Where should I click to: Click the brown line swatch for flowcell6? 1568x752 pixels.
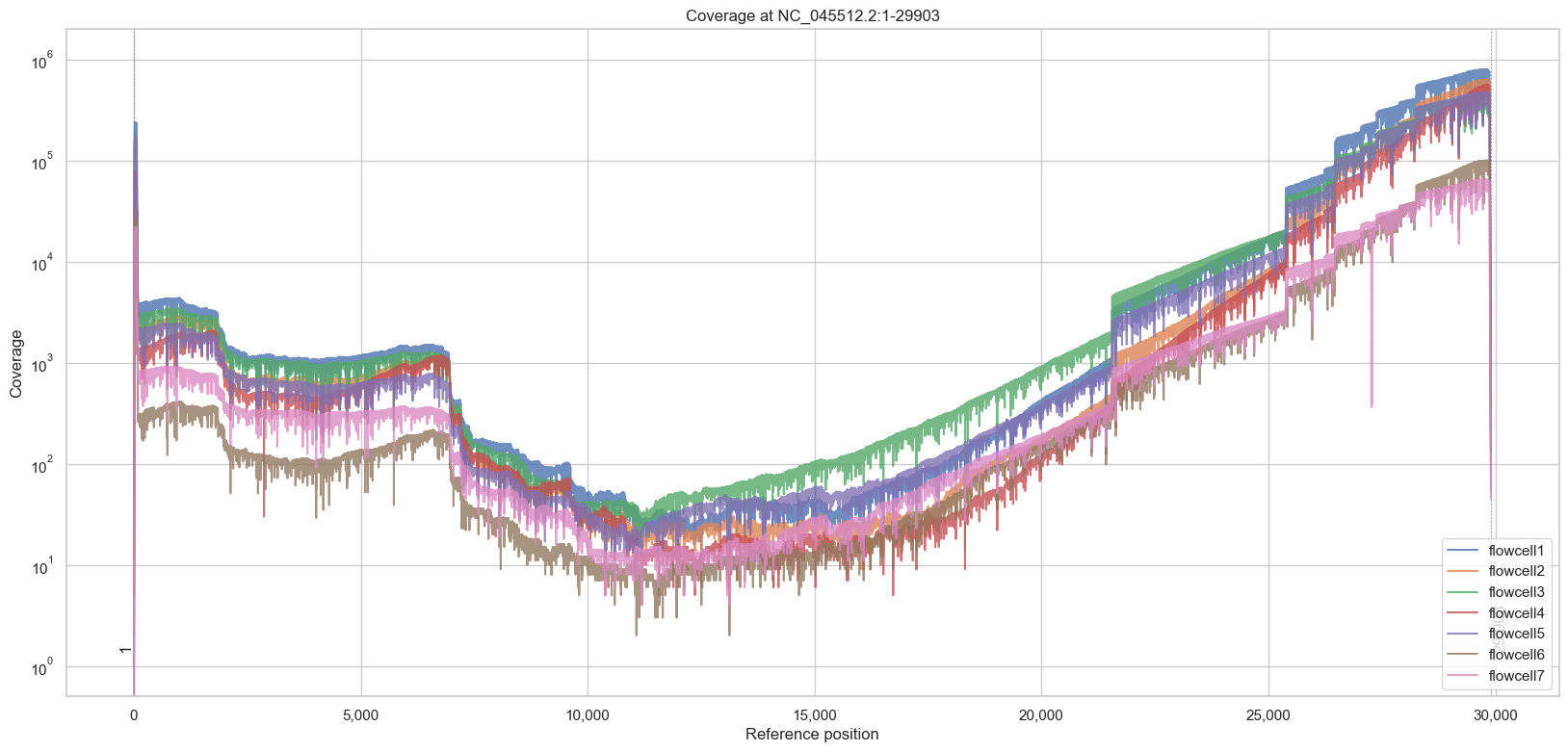(1462, 655)
